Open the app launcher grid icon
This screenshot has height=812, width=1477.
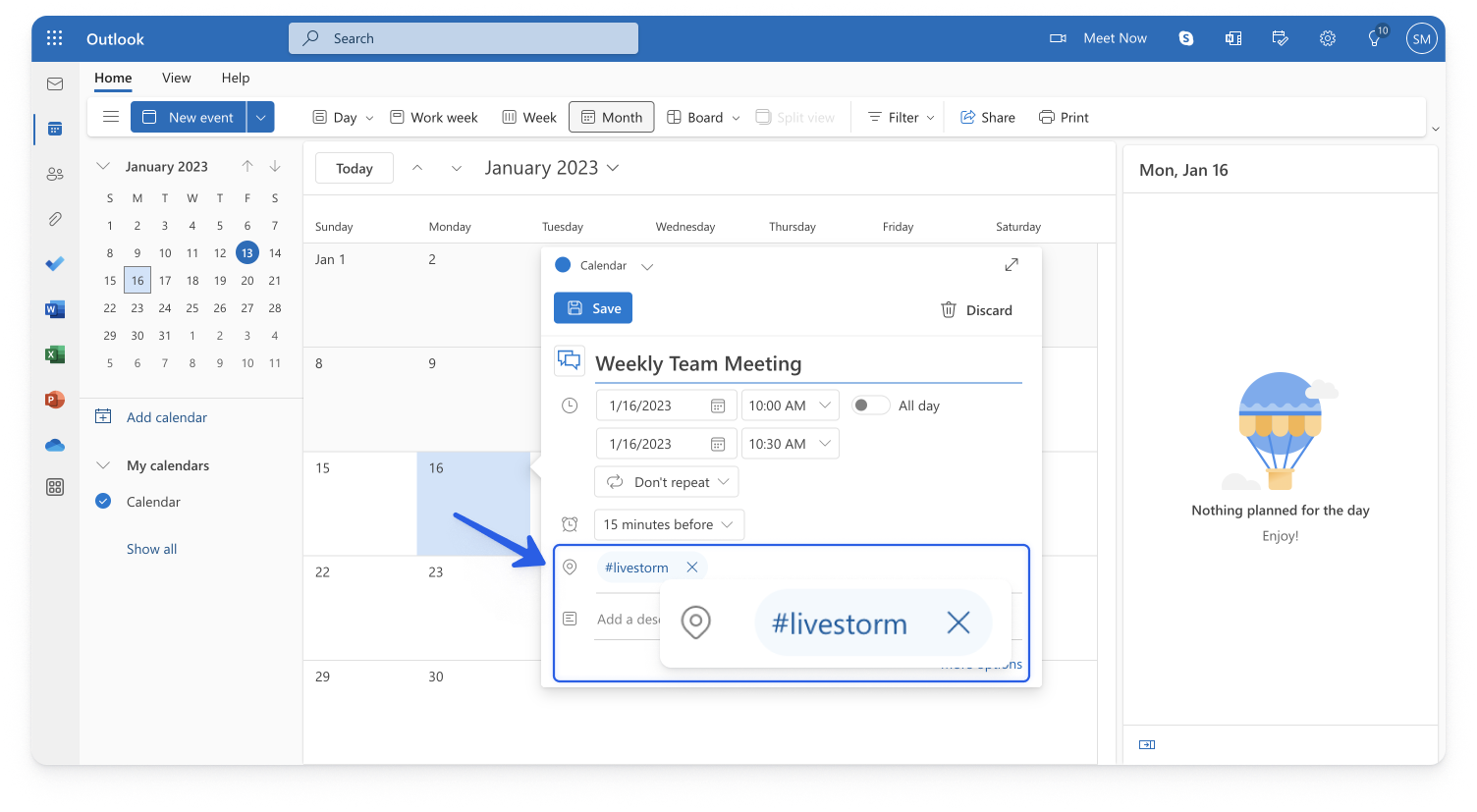click(55, 38)
